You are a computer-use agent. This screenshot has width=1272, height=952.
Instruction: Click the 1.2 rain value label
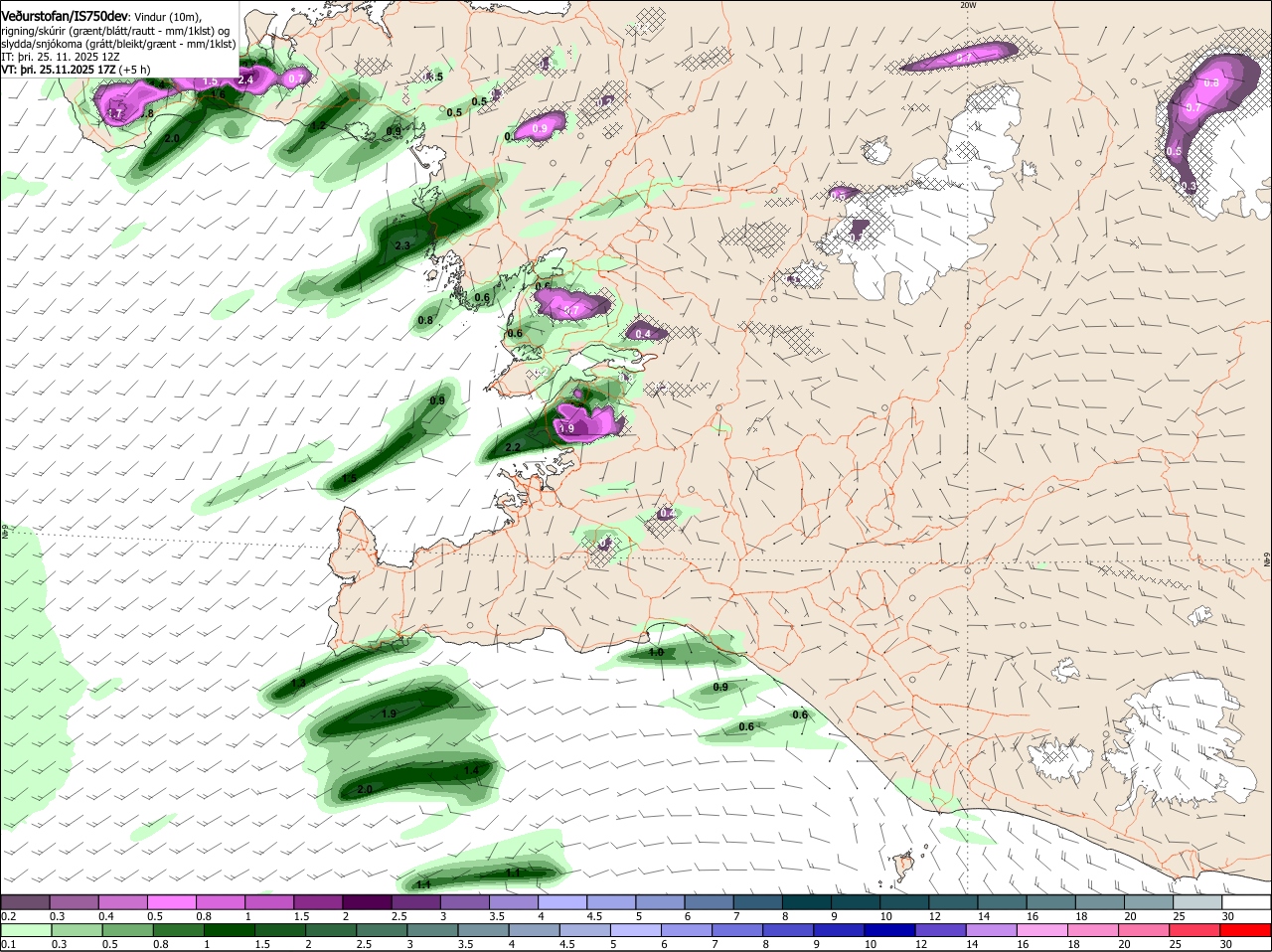[x=318, y=126]
